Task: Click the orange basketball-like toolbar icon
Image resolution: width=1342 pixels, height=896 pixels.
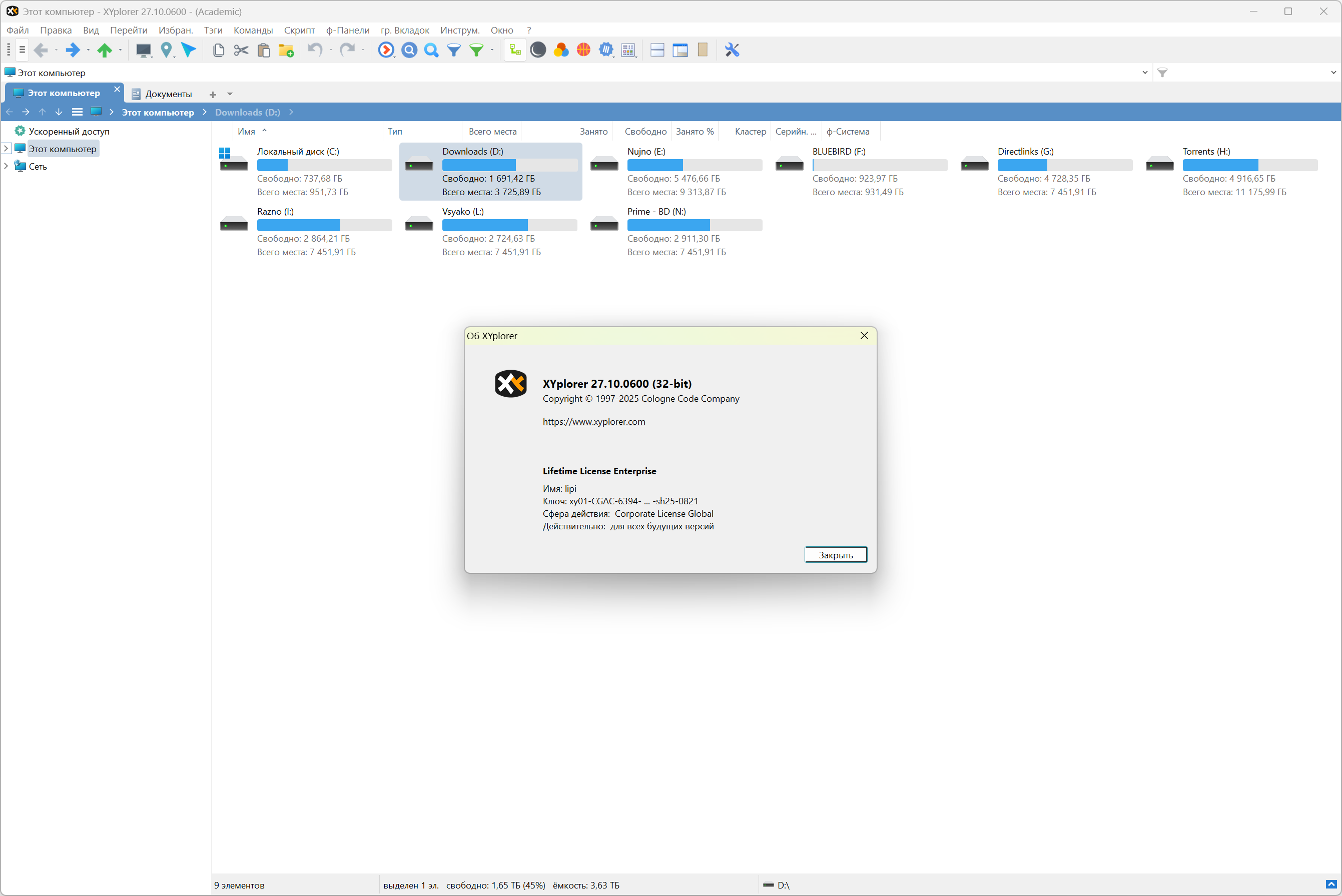Action: [x=583, y=51]
